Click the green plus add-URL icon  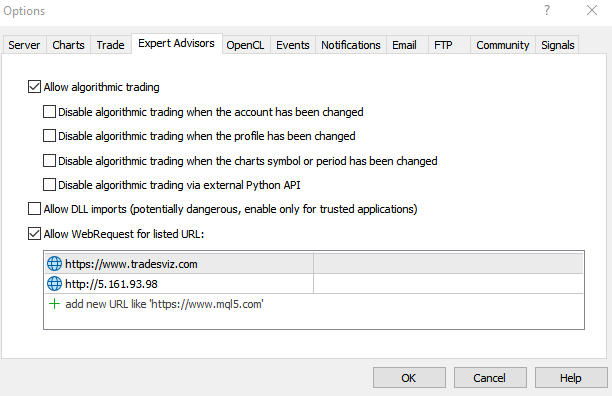pyautogui.click(x=54, y=304)
